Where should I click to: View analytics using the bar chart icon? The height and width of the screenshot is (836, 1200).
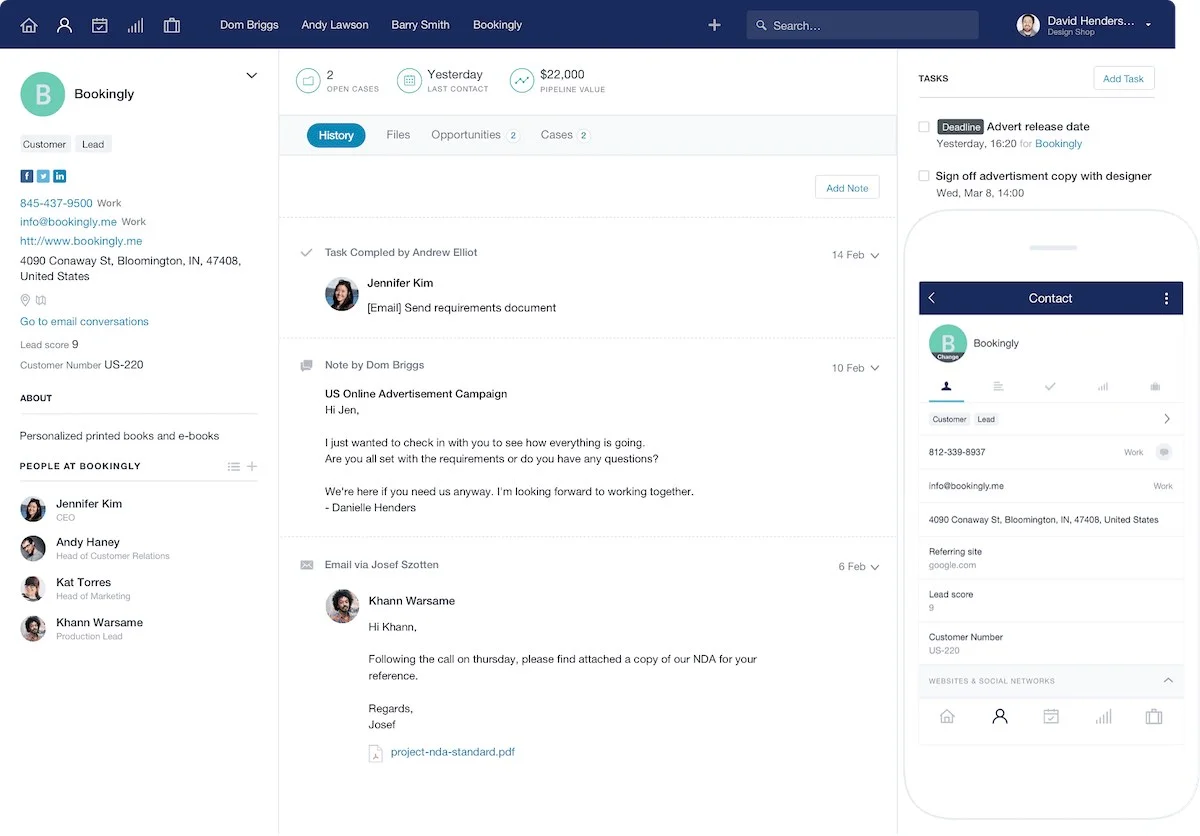pos(135,25)
